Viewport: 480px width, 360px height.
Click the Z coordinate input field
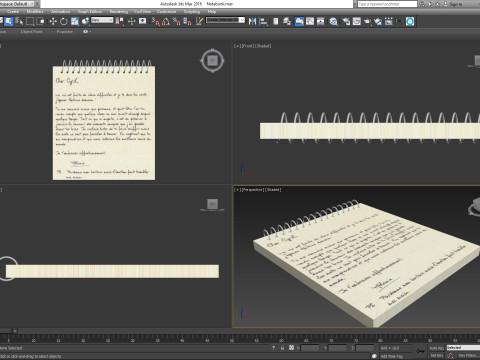click(x=365, y=348)
